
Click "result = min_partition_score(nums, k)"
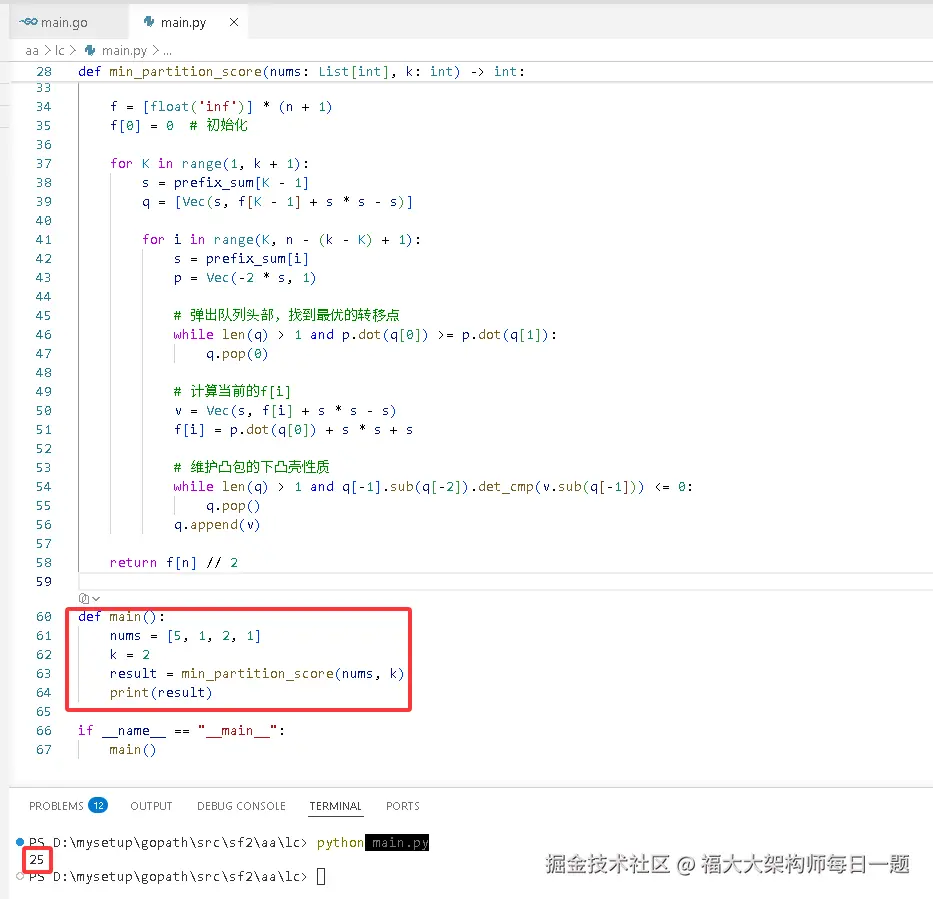click(257, 674)
